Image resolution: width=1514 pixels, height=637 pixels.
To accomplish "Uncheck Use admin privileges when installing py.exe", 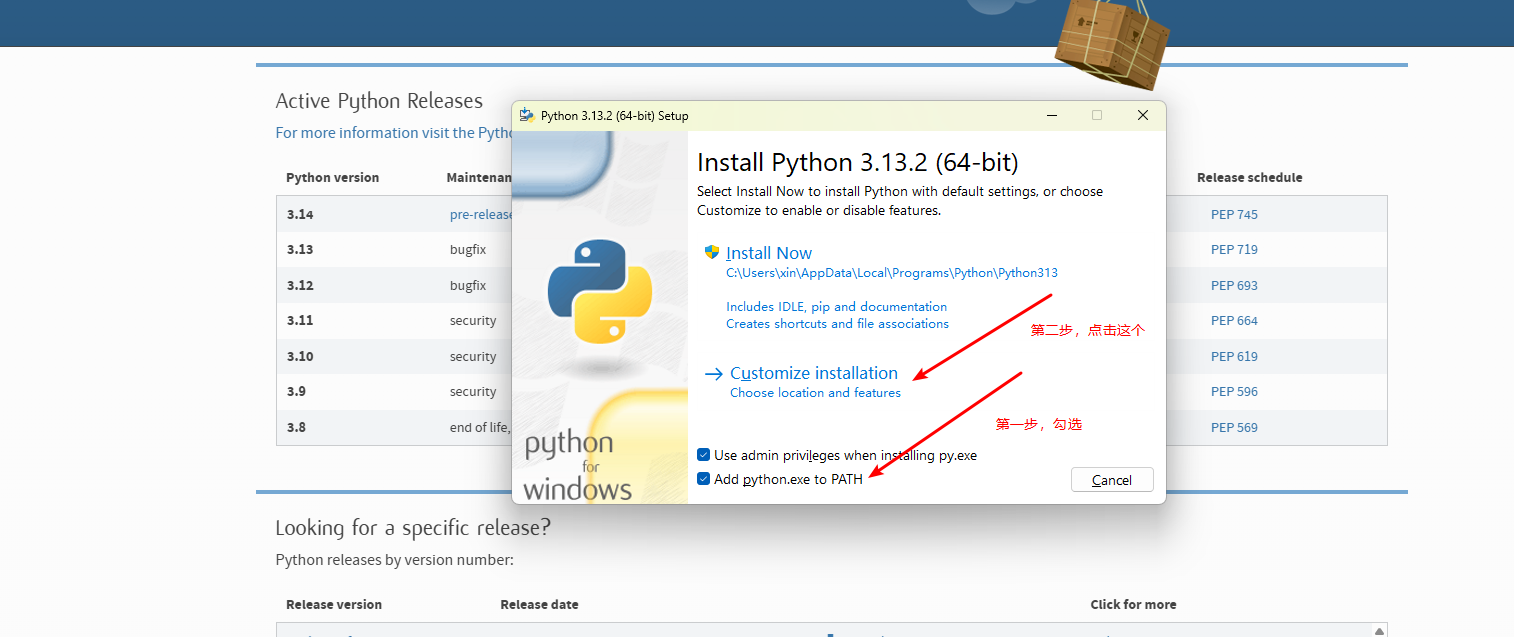I will (704, 455).
